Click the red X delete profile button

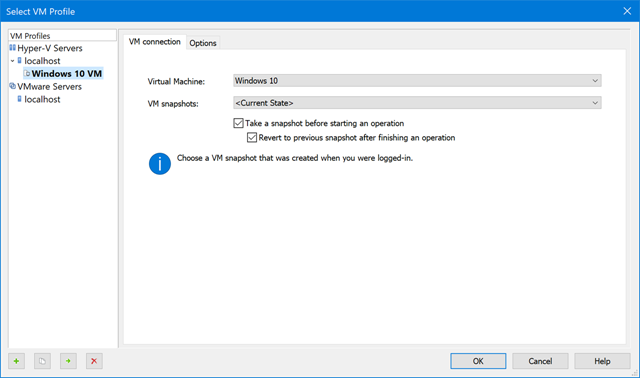click(94, 361)
